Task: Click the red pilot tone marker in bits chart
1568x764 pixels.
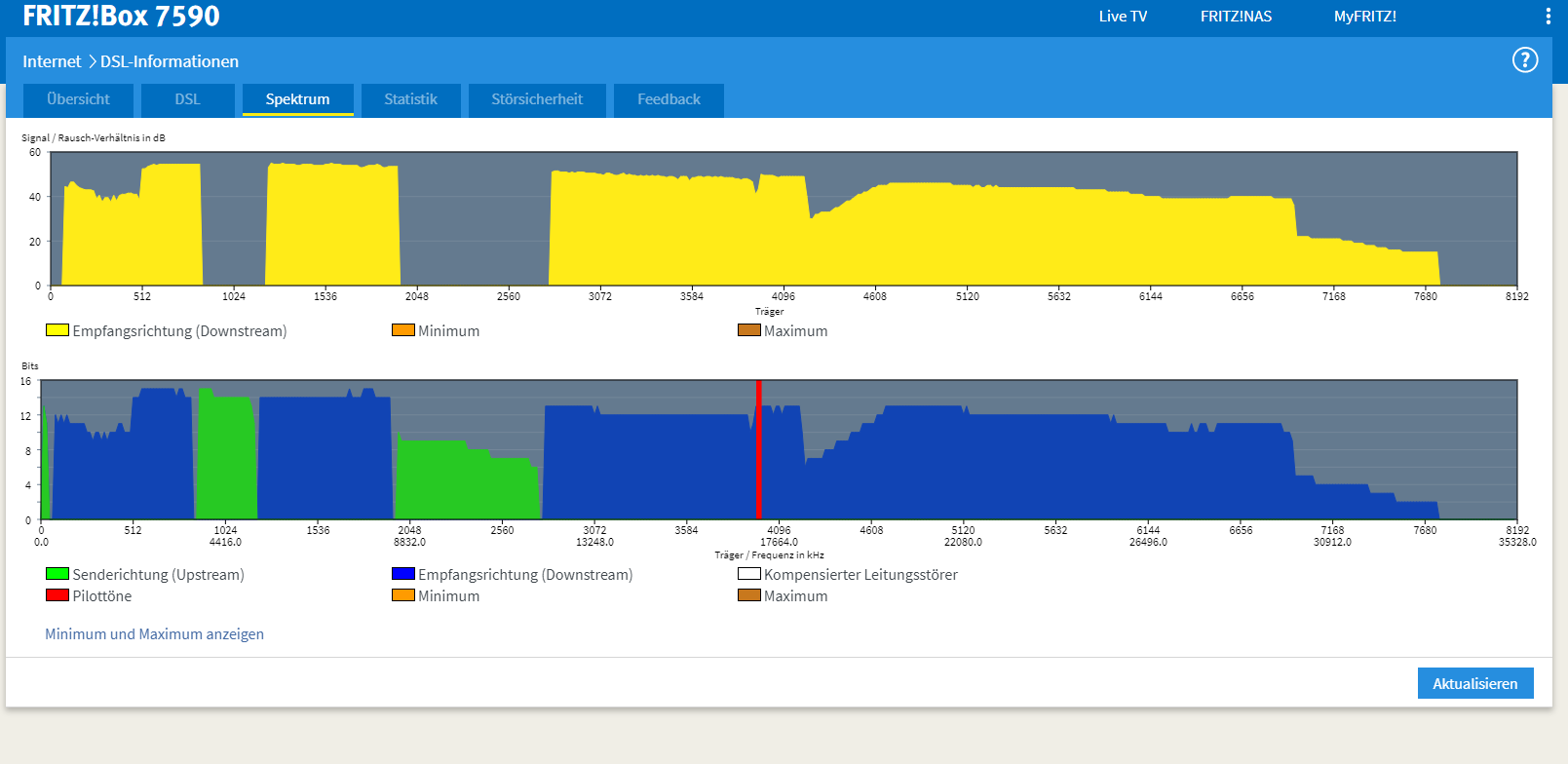Action: coord(758,449)
